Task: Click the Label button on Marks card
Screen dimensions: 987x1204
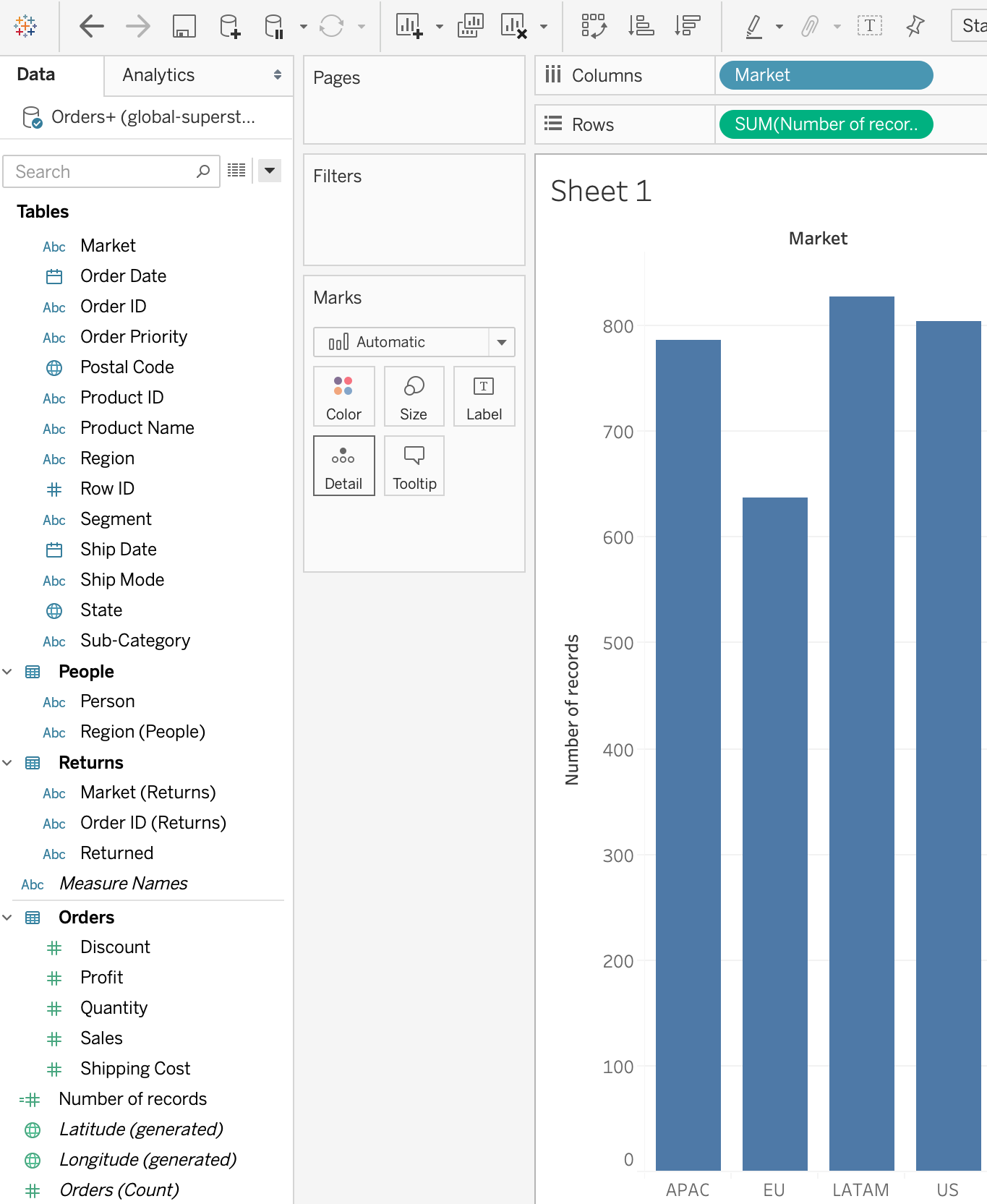Action: pyautogui.click(x=484, y=396)
